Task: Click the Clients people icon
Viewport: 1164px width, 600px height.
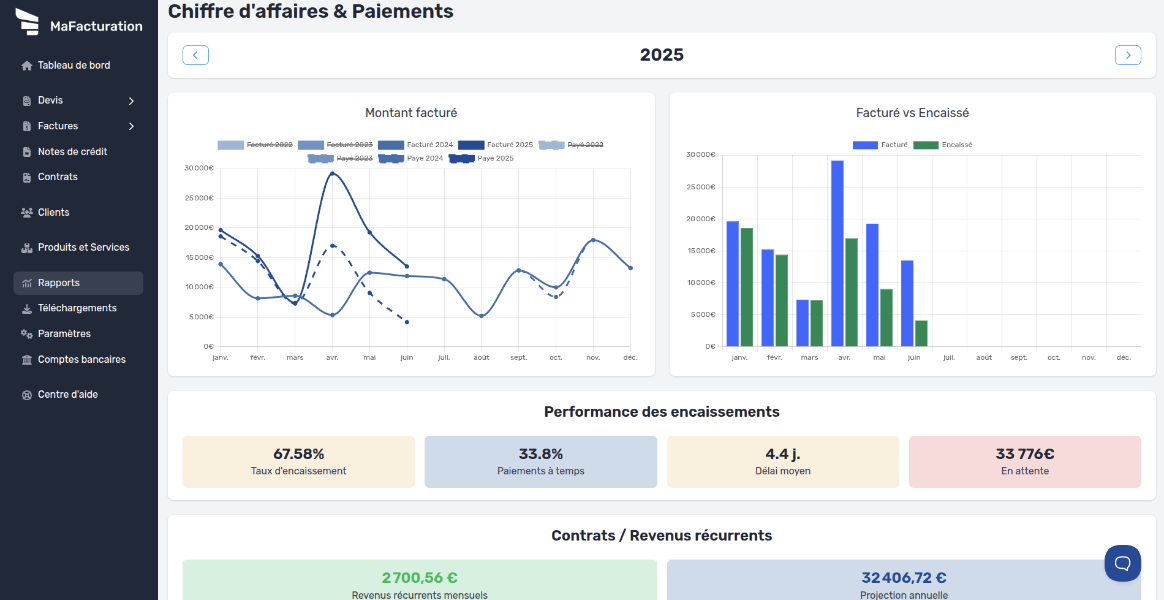Action: tap(27, 213)
